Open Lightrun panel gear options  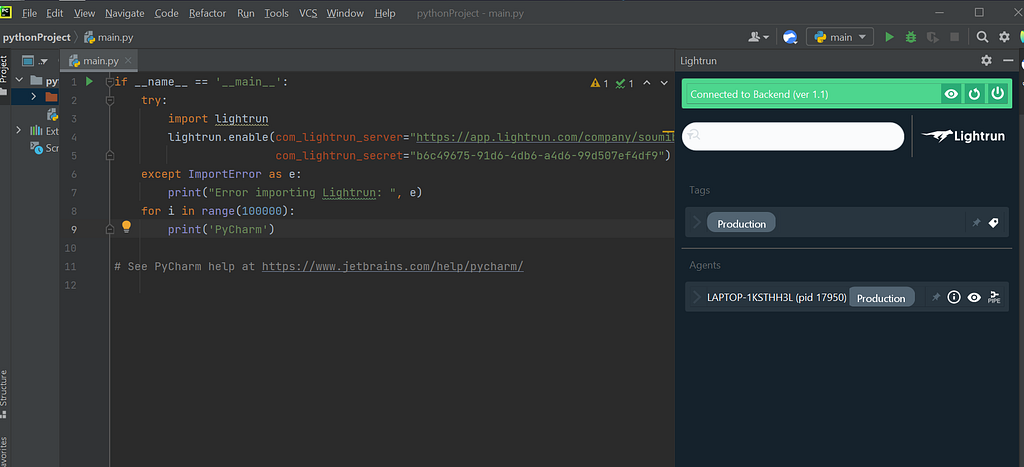click(986, 61)
